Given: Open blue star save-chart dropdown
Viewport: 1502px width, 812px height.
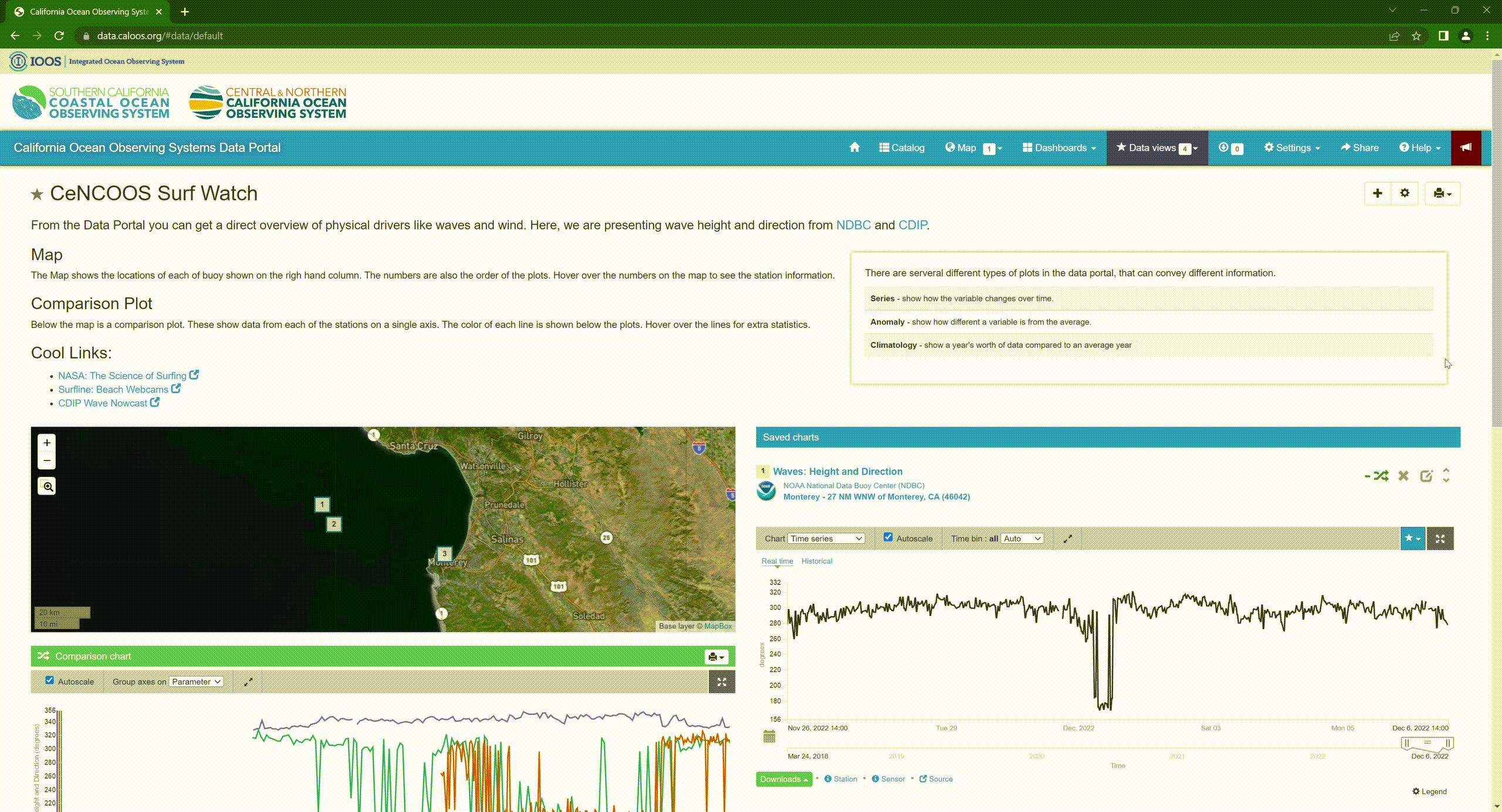Looking at the screenshot, I should 1413,539.
